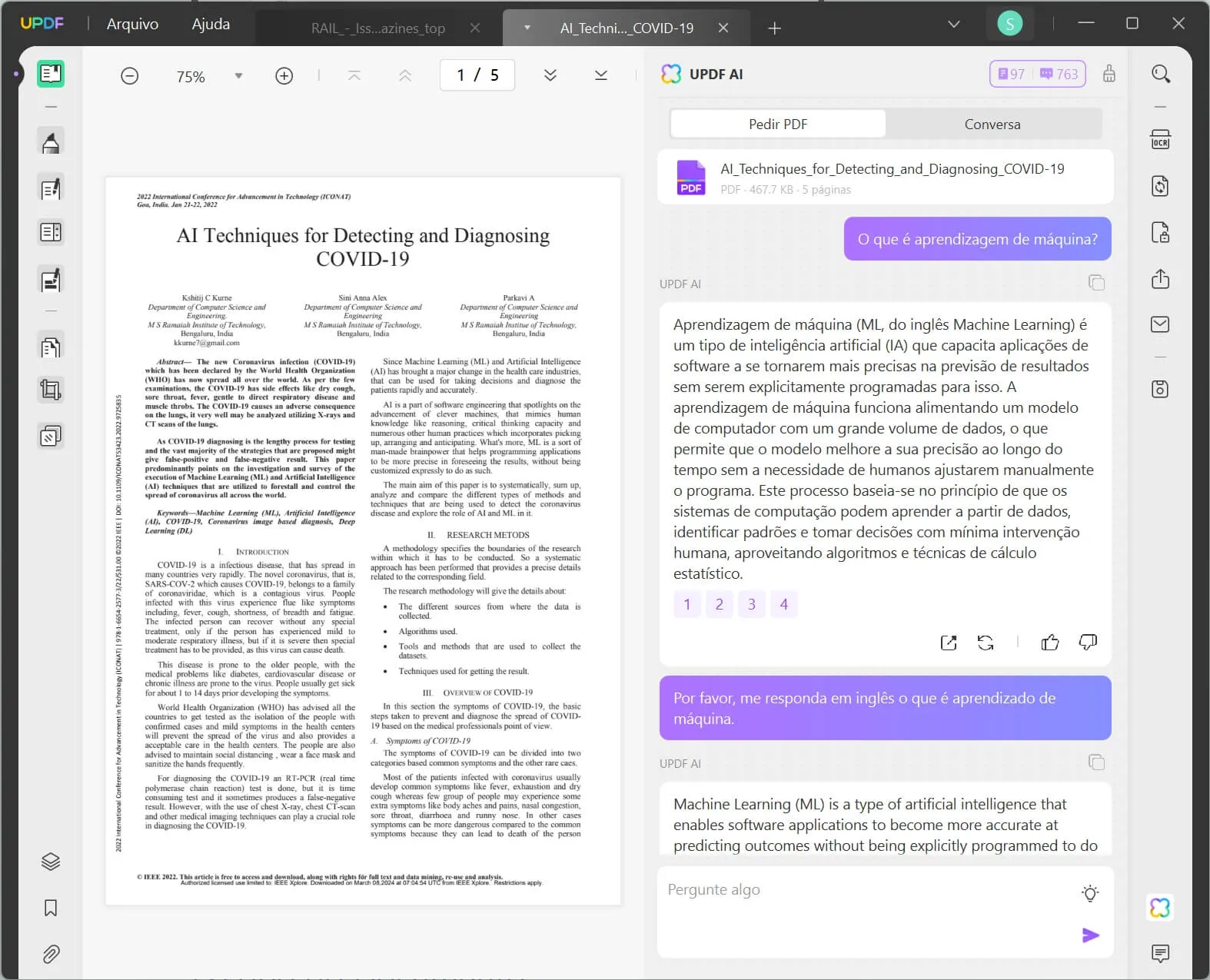Jump to the last page
The width and height of the screenshot is (1210, 980).
pyautogui.click(x=601, y=75)
